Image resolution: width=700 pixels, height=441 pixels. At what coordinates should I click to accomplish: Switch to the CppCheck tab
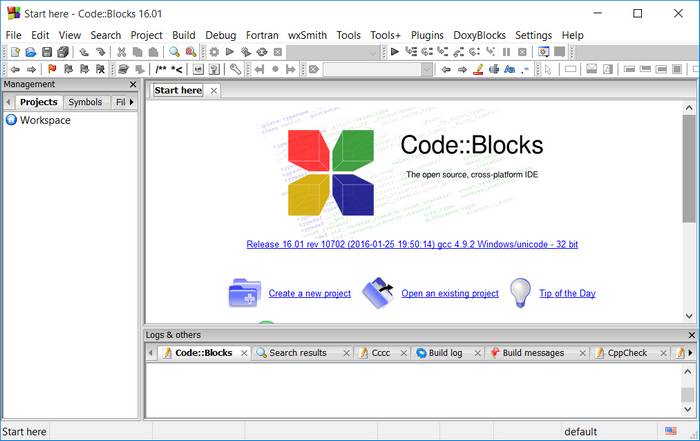[627, 353]
